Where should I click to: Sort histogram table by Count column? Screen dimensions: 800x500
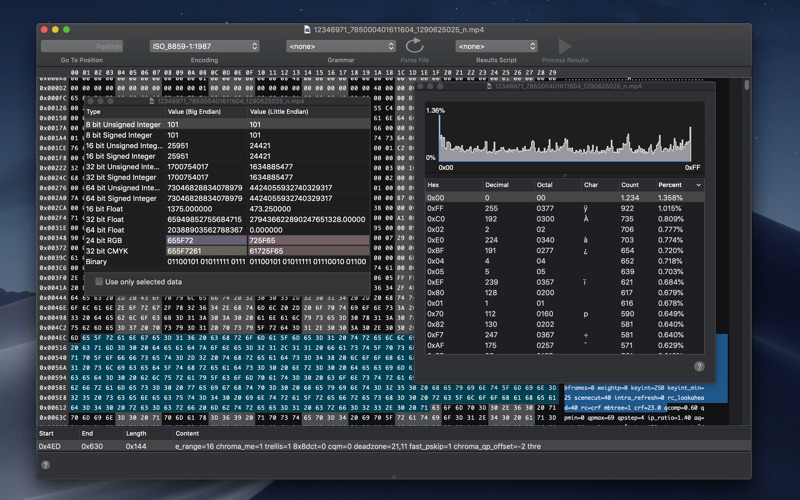(630, 185)
